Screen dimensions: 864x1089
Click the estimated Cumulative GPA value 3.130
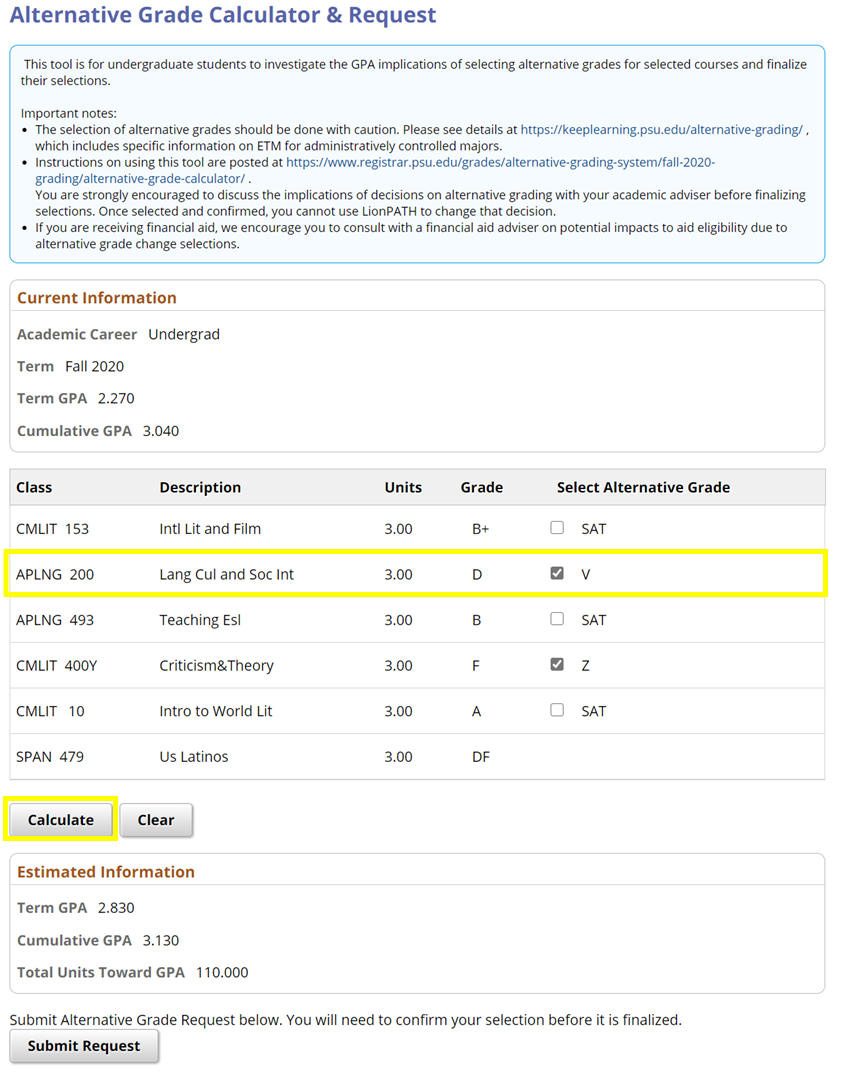(160, 941)
